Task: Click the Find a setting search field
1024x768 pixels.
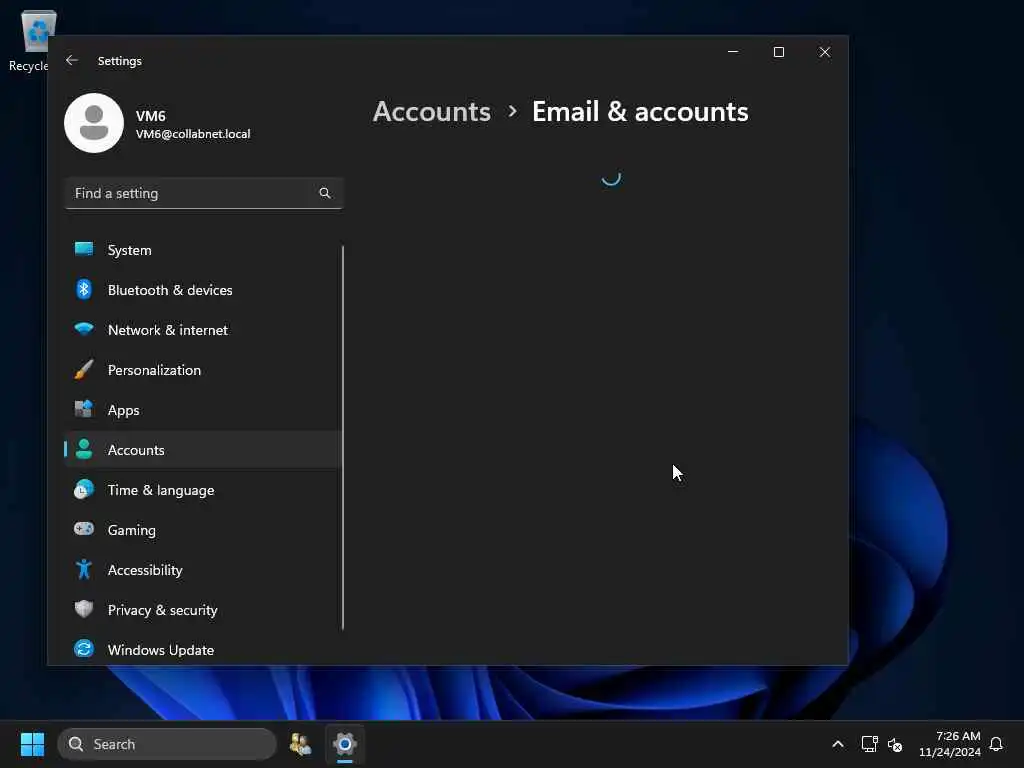Action: pyautogui.click(x=204, y=193)
